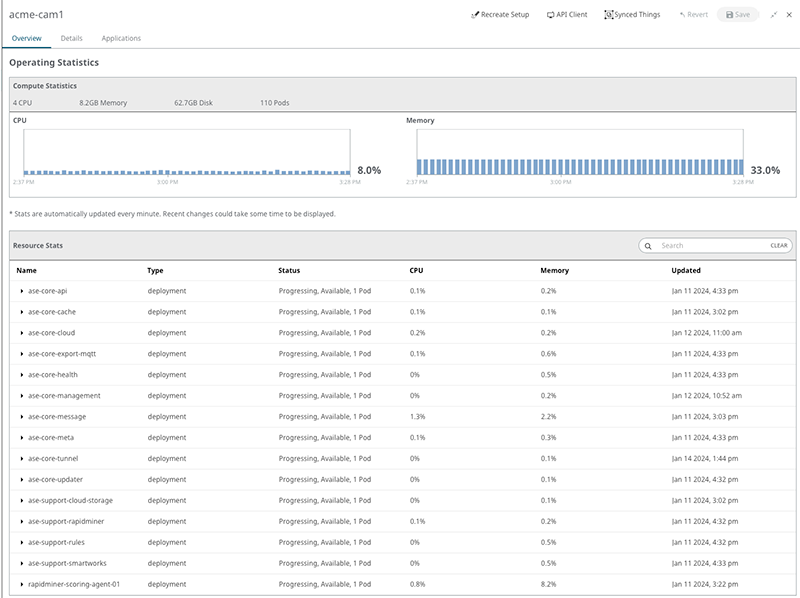This screenshot has height=598, width=800.
Task: Expand the rapidminer-scoring-agent-01 row
Action: pyautogui.click(x=21, y=584)
